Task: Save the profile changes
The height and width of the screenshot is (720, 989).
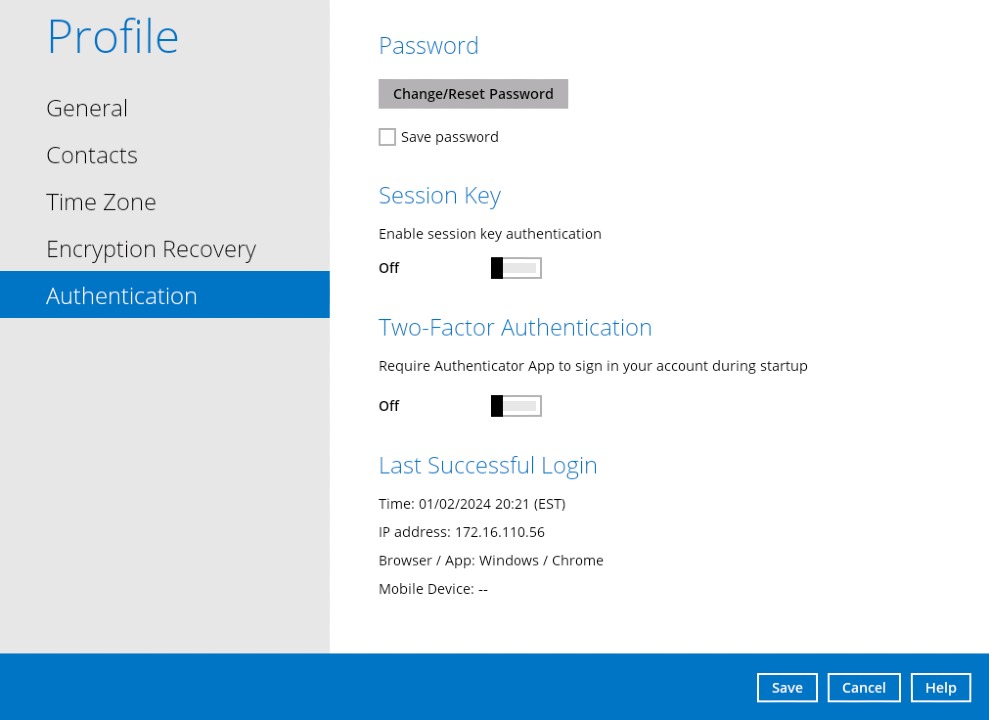Action: point(787,687)
